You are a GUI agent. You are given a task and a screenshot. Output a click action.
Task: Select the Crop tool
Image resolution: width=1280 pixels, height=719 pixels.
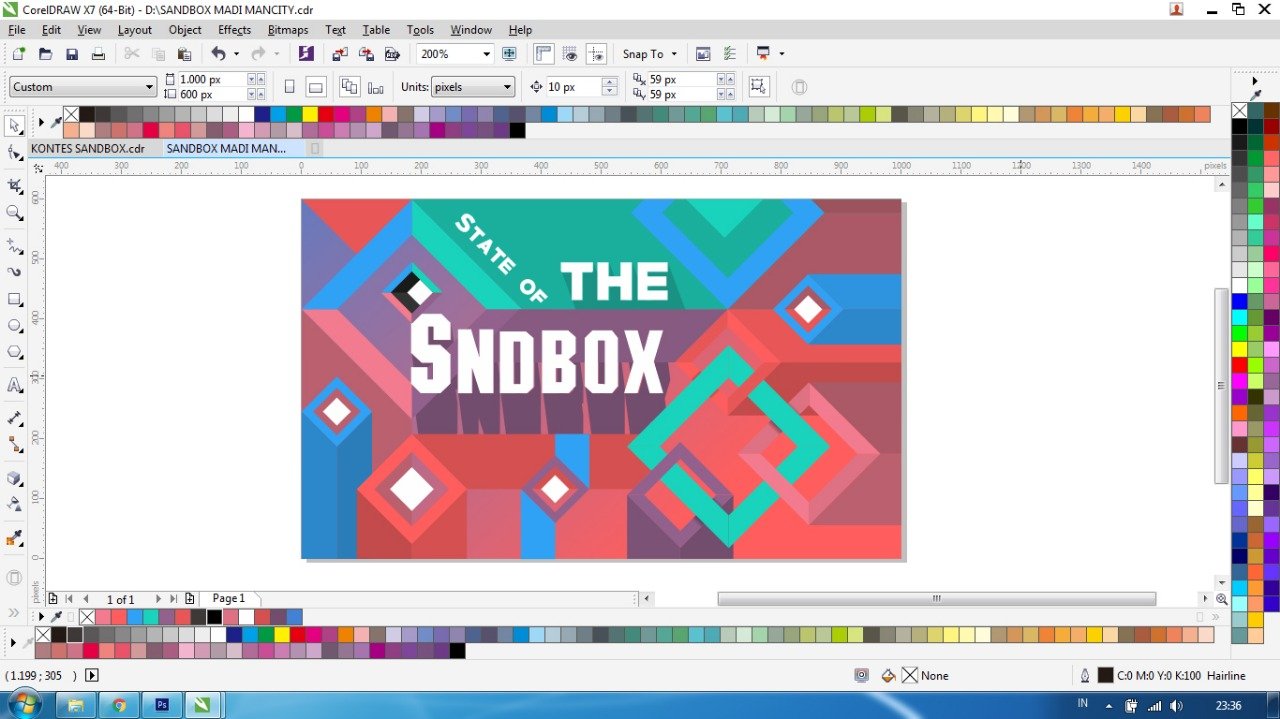coord(14,186)
